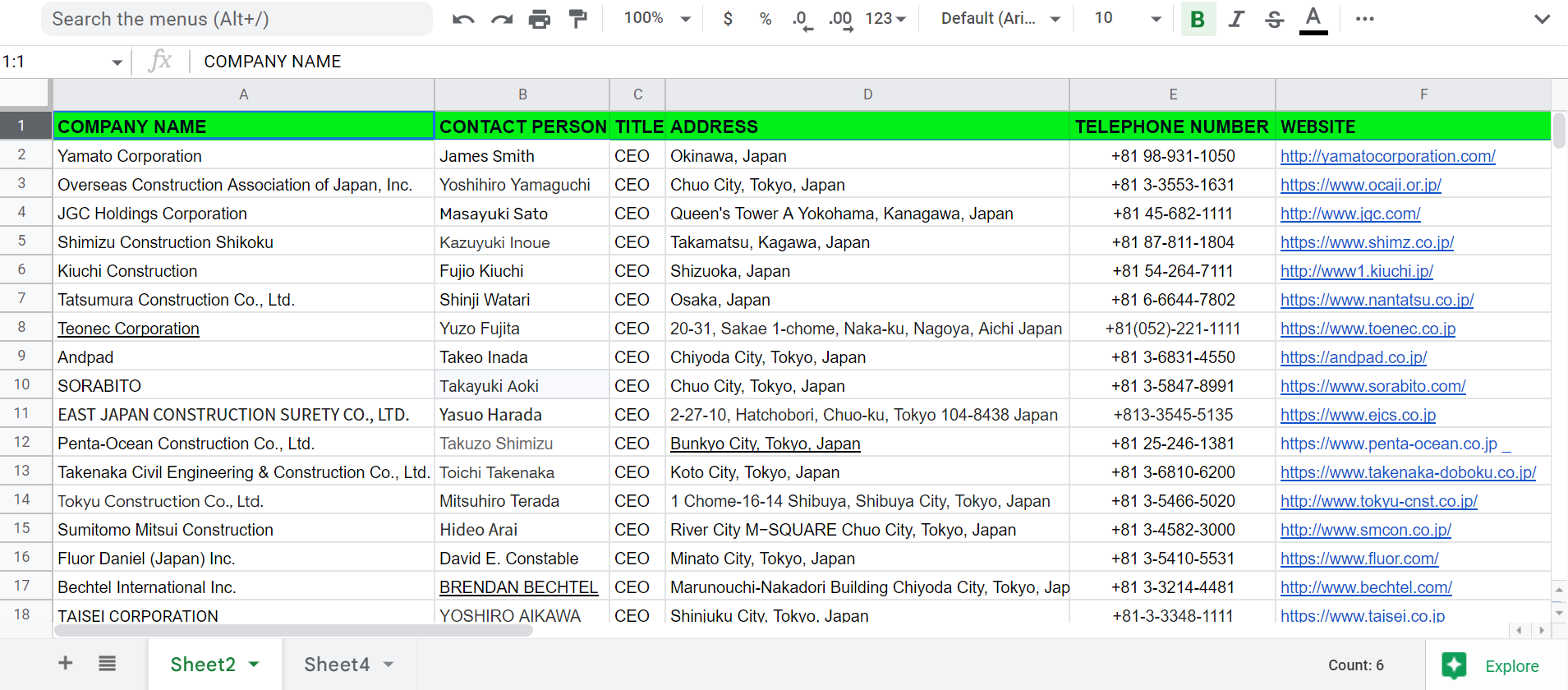The height and width of the screenshot is (690, 1568).
Task: Click the Search the menus field
Action: tap(237, 19)
